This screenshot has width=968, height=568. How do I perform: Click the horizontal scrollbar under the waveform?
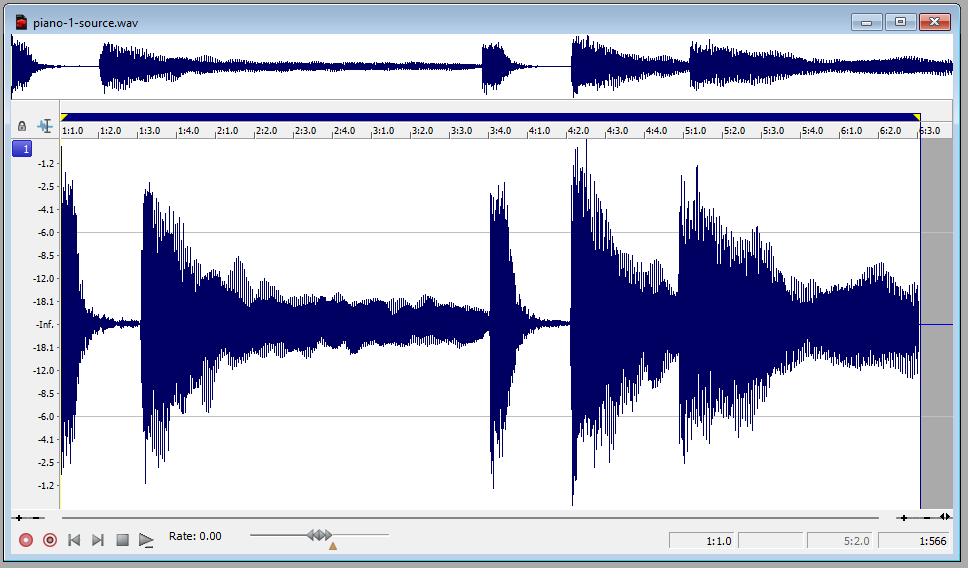click(470, 518)
